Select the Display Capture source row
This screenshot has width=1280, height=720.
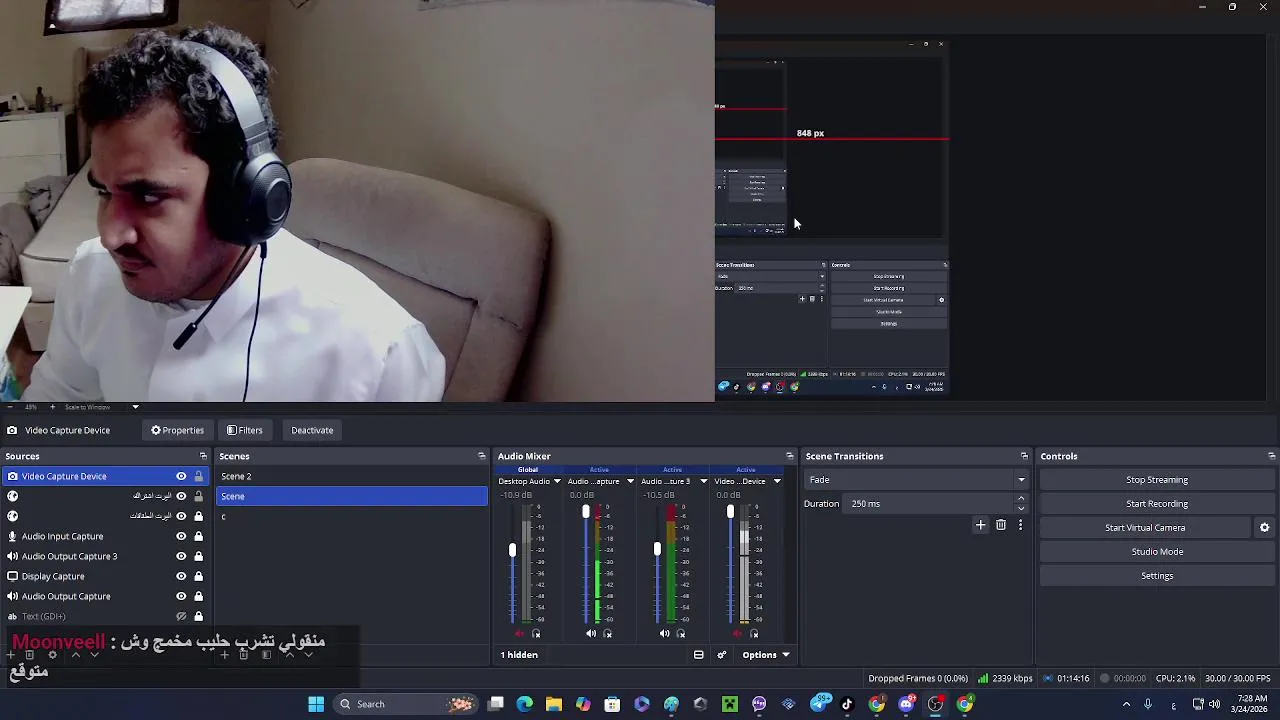[105, 576]
